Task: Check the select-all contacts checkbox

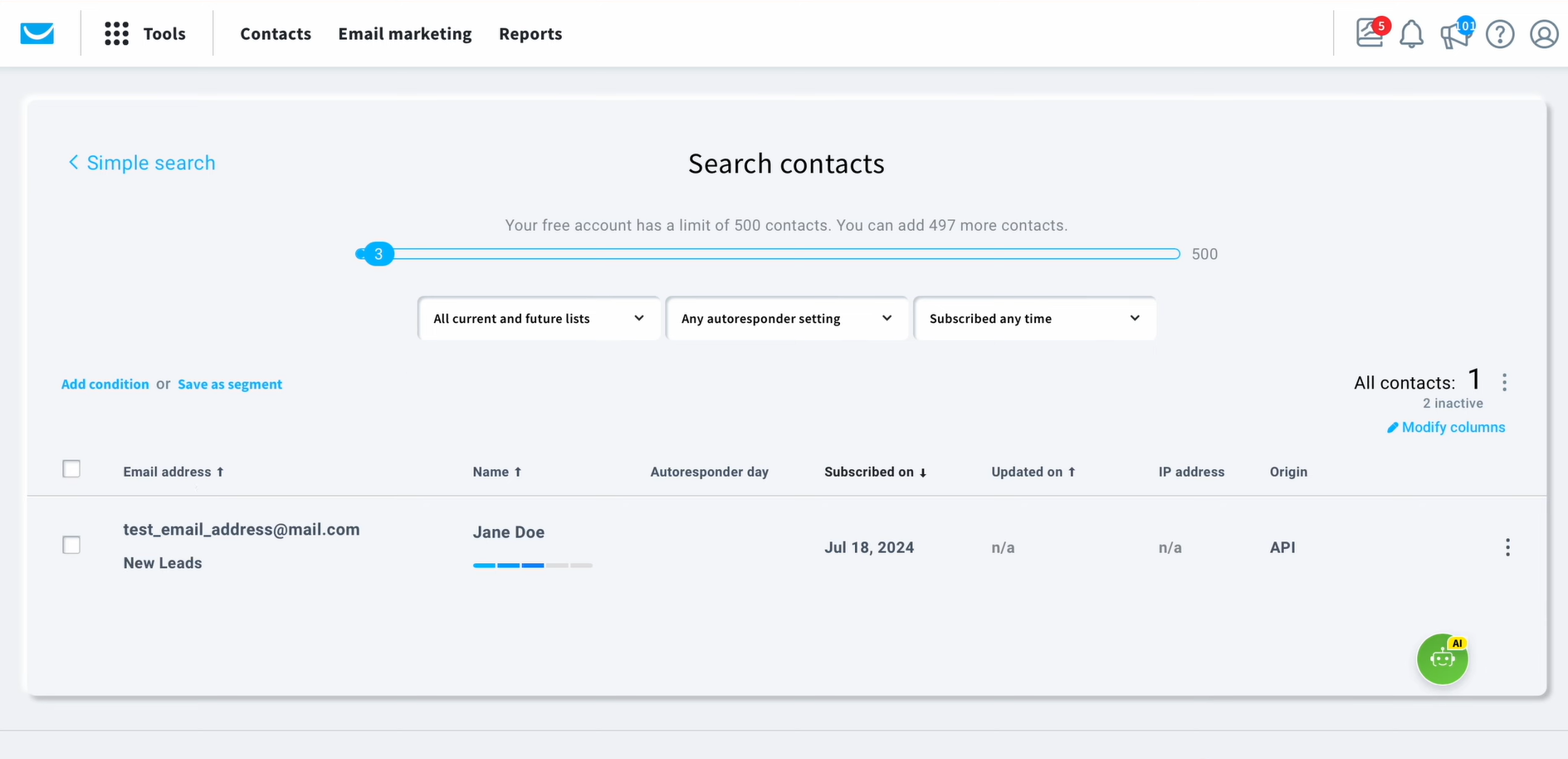Action: click(x=71, y=468)
